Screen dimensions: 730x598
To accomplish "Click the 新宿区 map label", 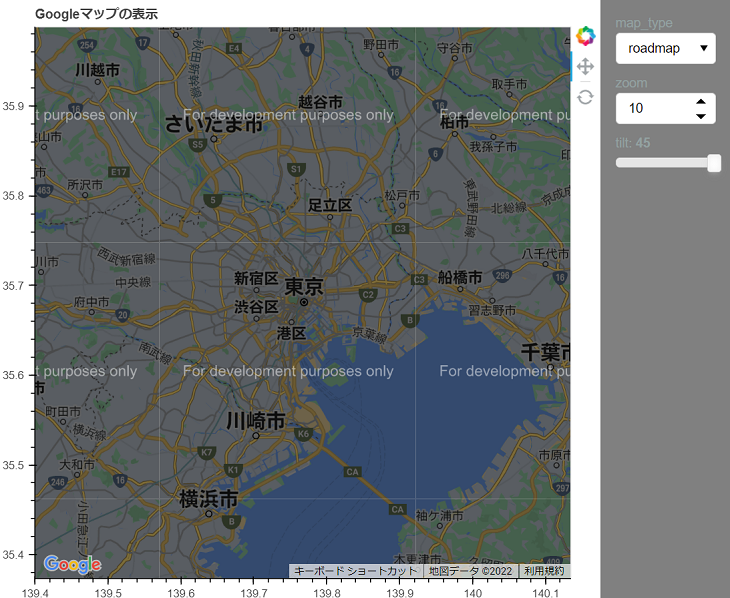I will (256, 279).
